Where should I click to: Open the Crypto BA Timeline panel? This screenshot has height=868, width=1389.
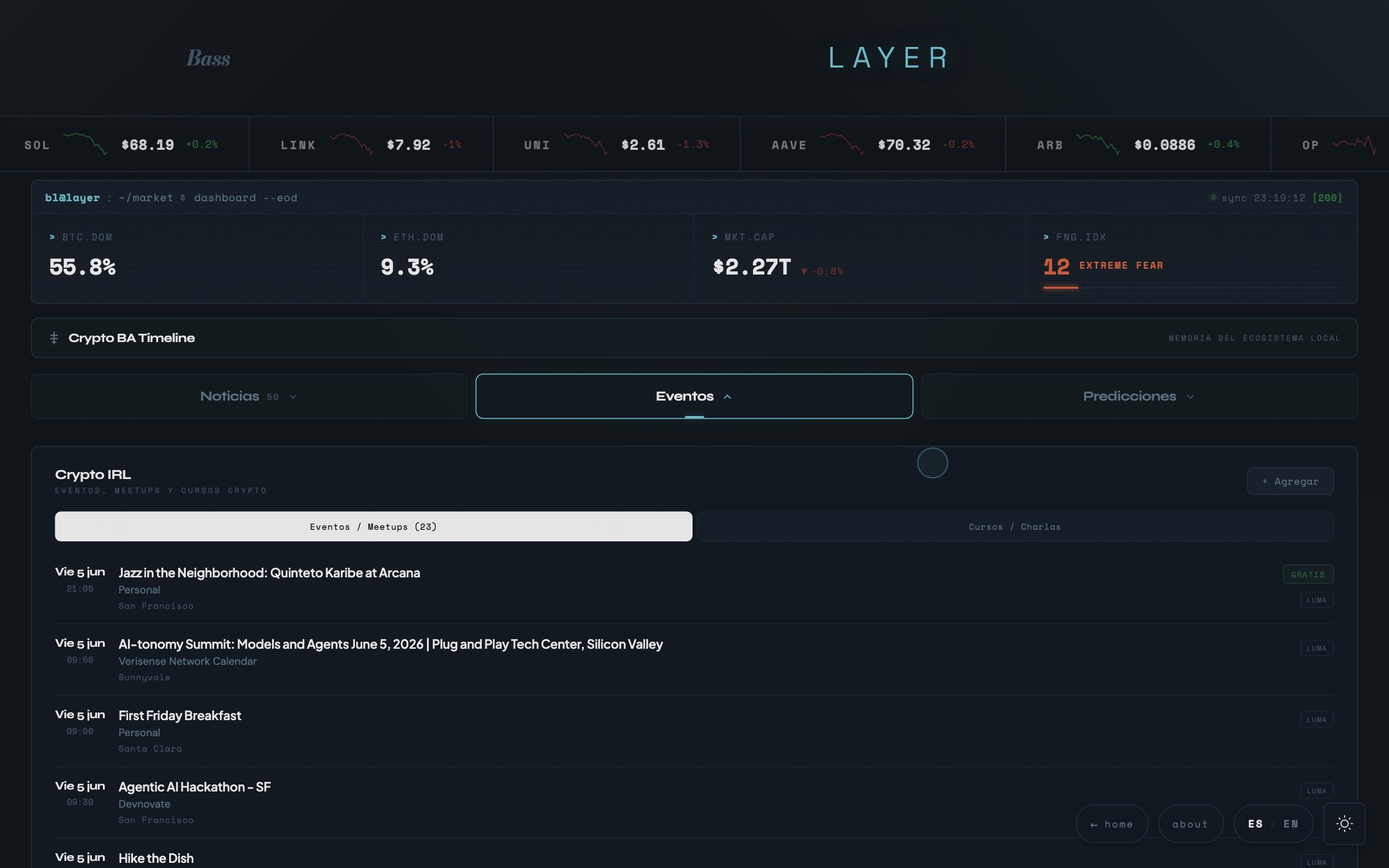[694, 338]
